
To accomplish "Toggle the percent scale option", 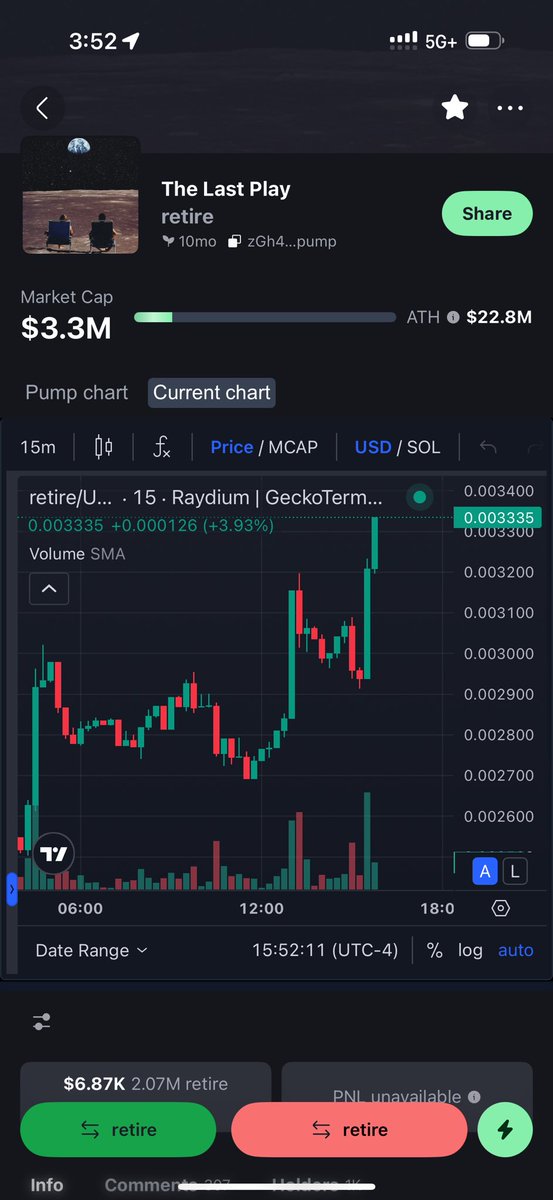I will [434, 950].
